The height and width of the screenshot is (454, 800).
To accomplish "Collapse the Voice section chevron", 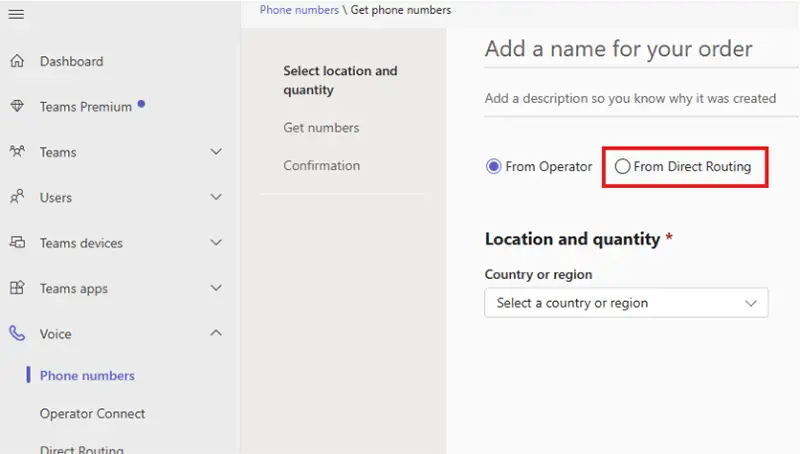I will tap(216, 333).
